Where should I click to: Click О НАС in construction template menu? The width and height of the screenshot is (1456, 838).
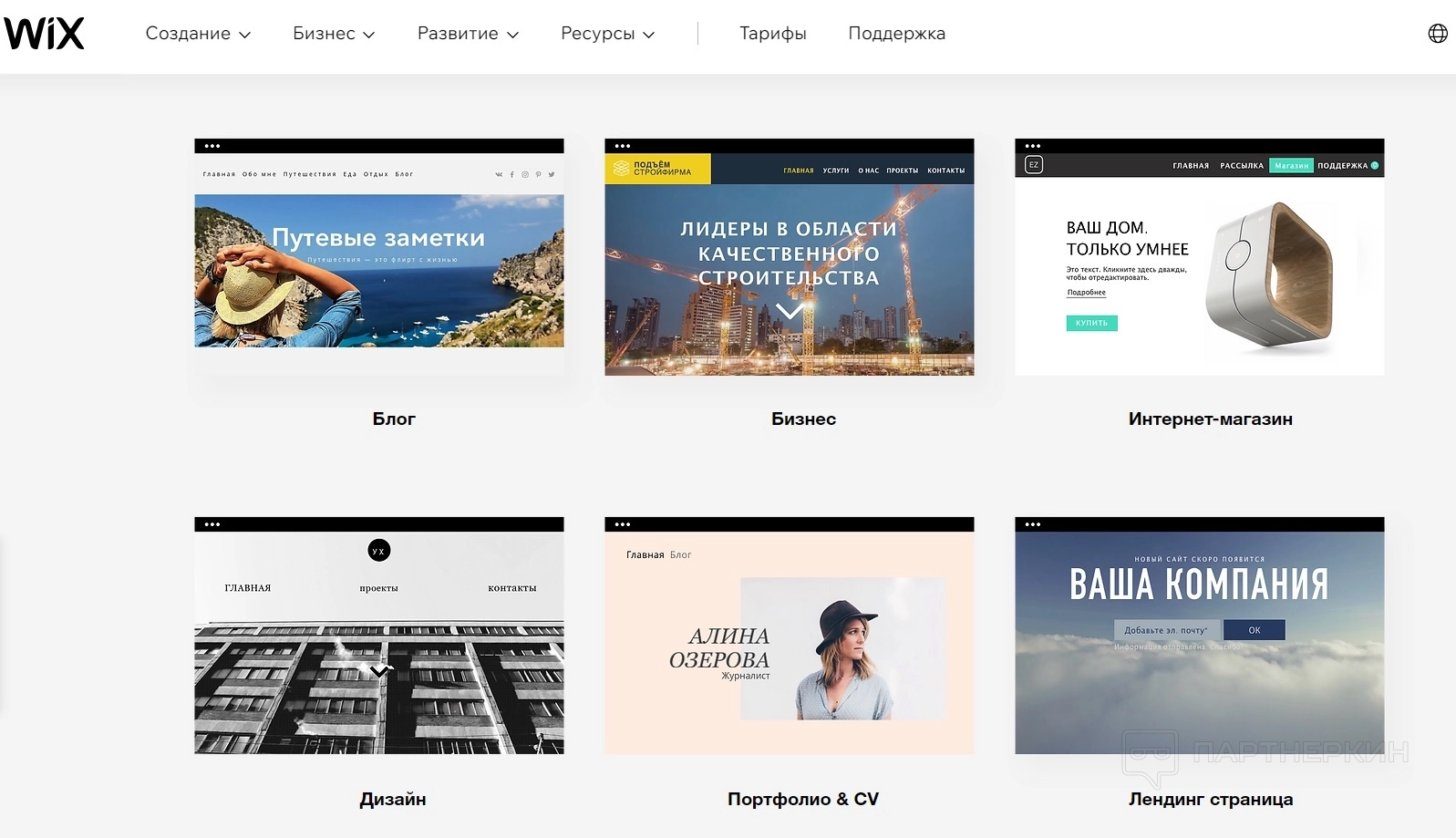[869, 171]
